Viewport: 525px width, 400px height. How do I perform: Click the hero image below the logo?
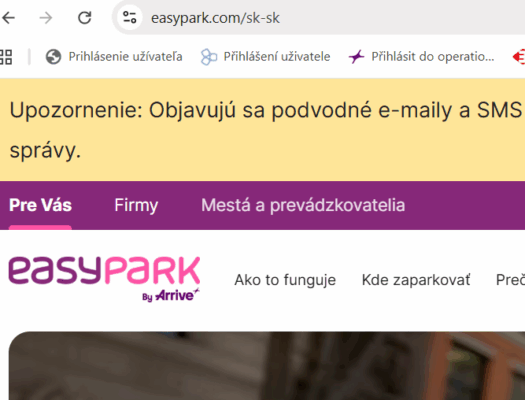(x=267, y=366)
